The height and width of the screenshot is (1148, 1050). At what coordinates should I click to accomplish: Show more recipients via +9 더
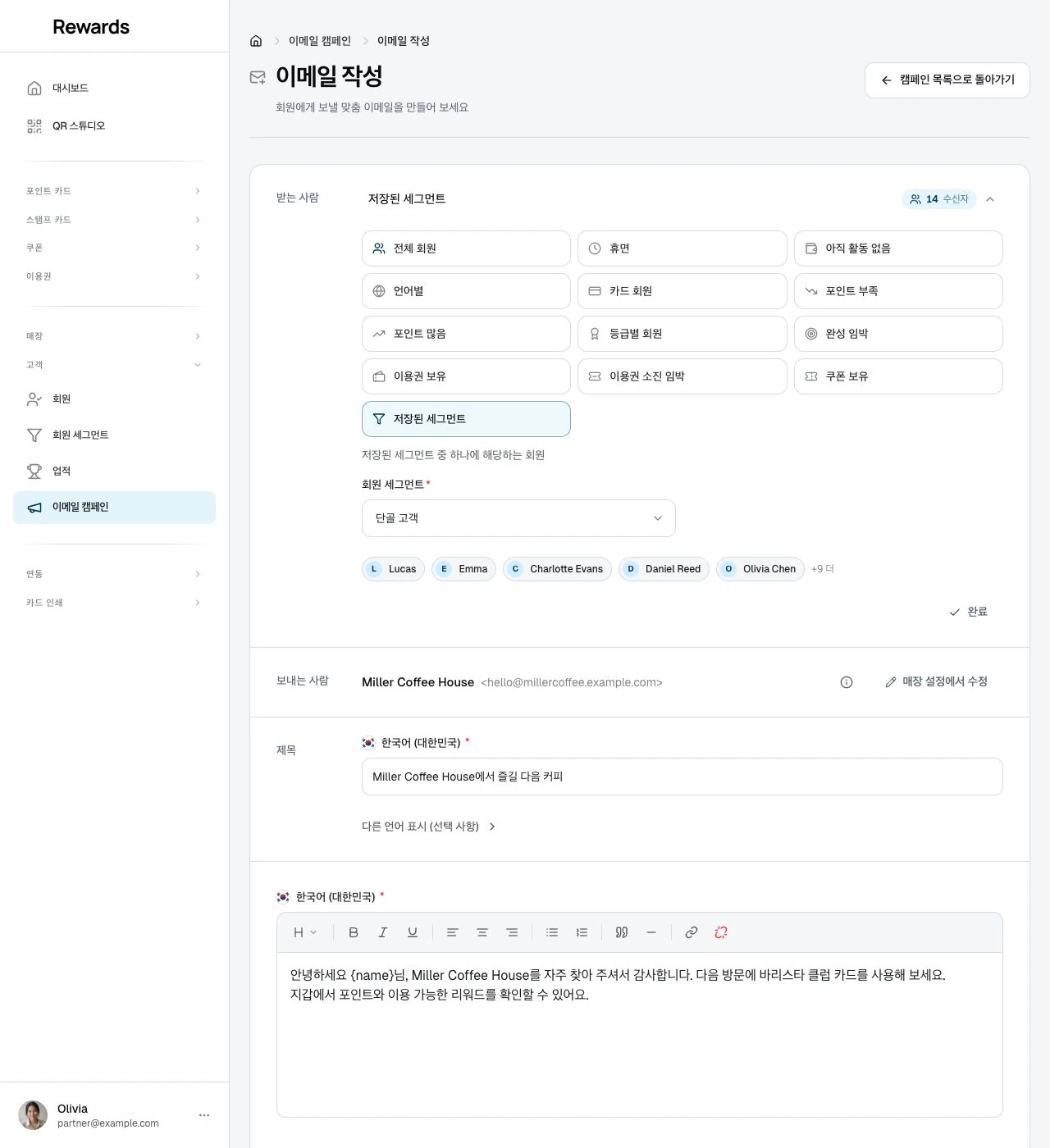click(823, 569)
